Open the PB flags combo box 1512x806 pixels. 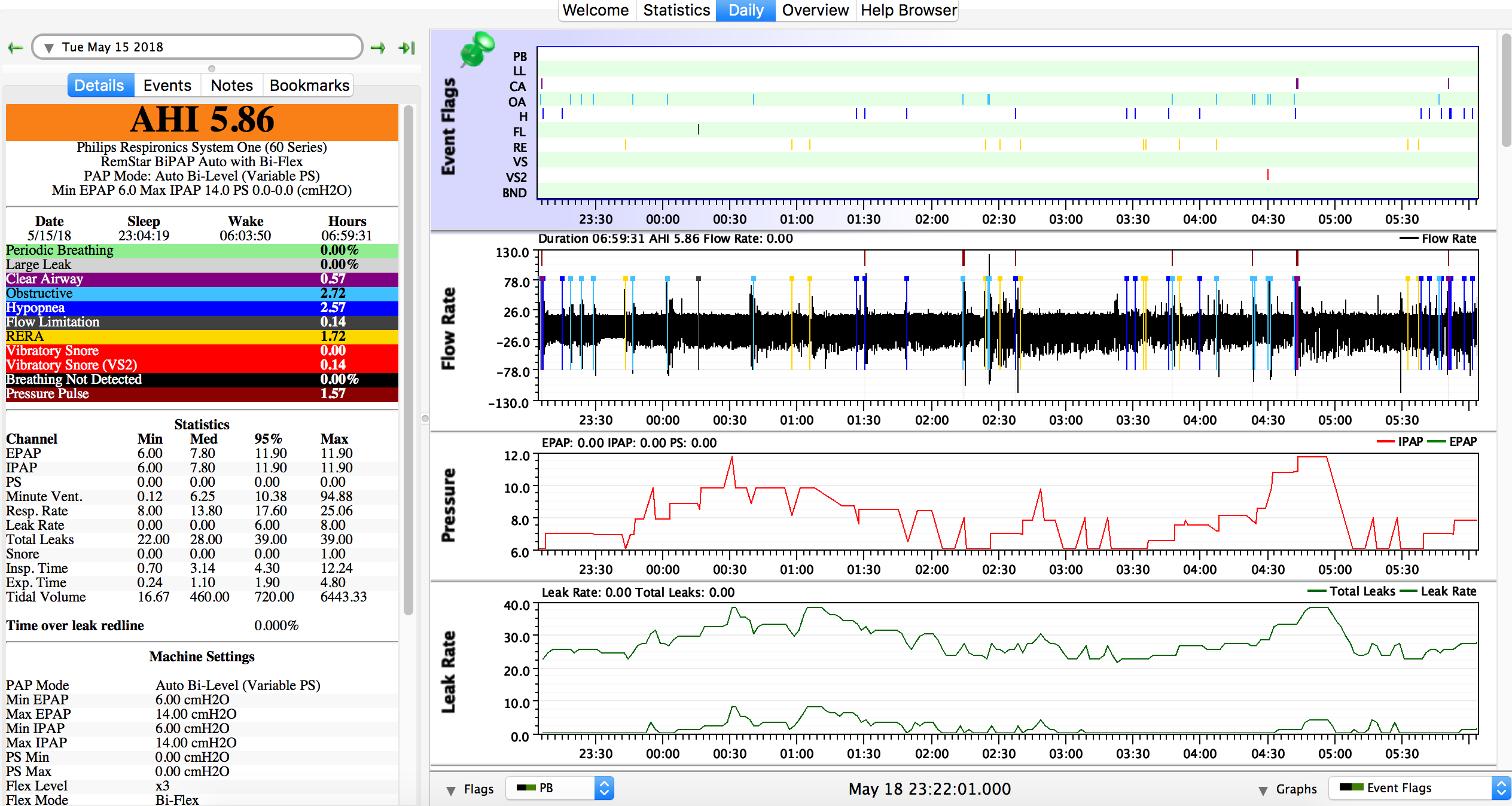[x=560, y=788]
